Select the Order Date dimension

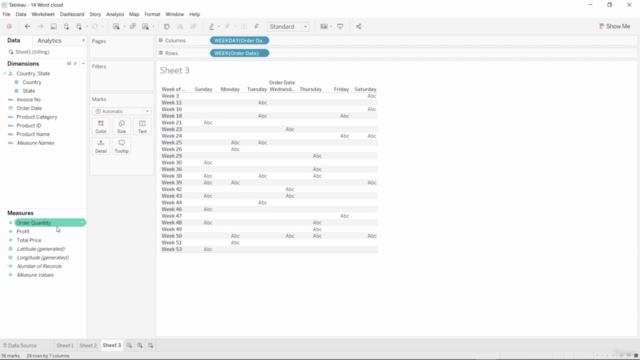(x=29, y=108)
